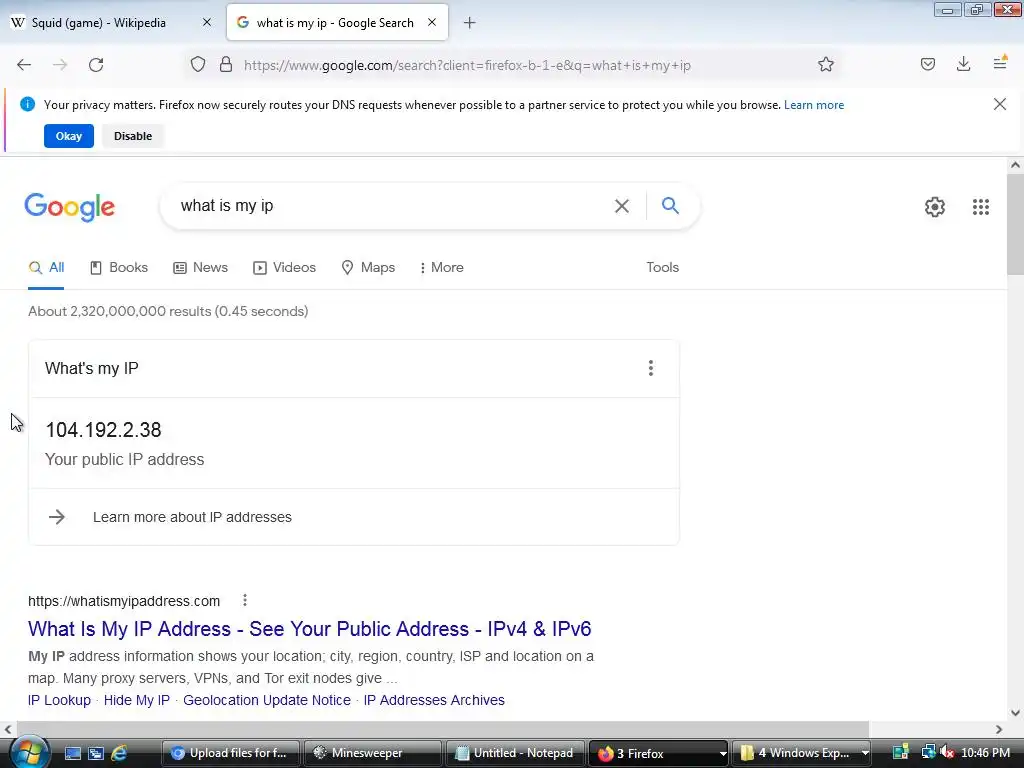This screenshot has height=768, width=1024.
Task: Switch to Videos results
Action: click(x=284, y=268)
